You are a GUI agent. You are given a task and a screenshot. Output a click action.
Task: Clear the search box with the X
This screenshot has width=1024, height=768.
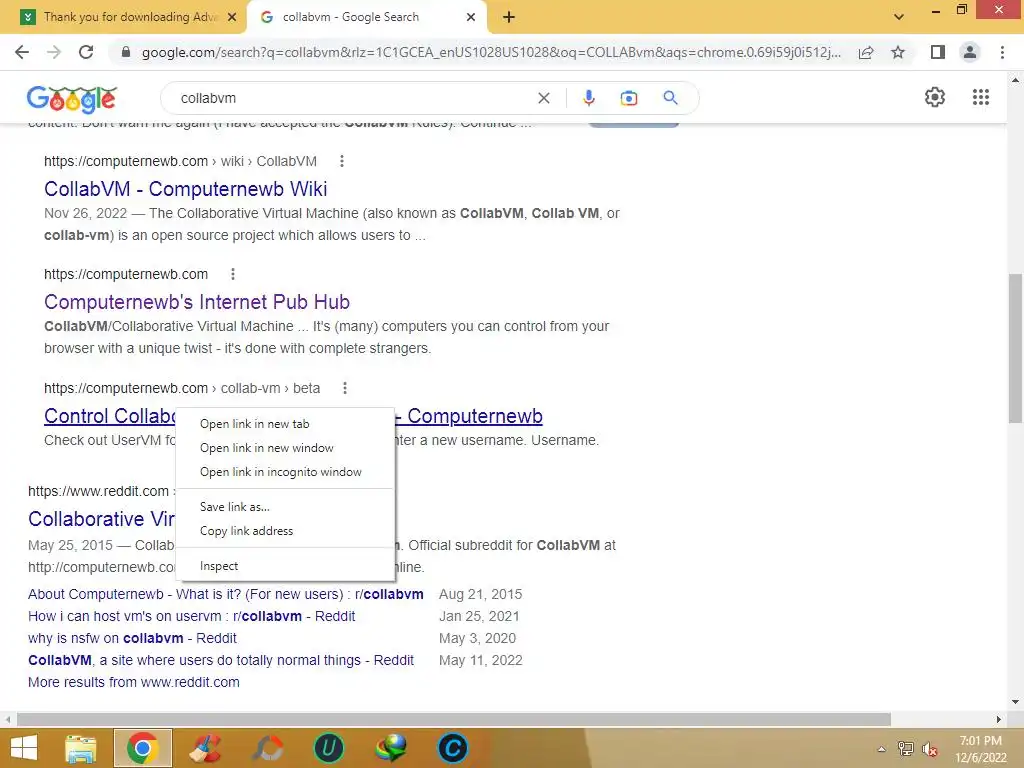(543, 98)
